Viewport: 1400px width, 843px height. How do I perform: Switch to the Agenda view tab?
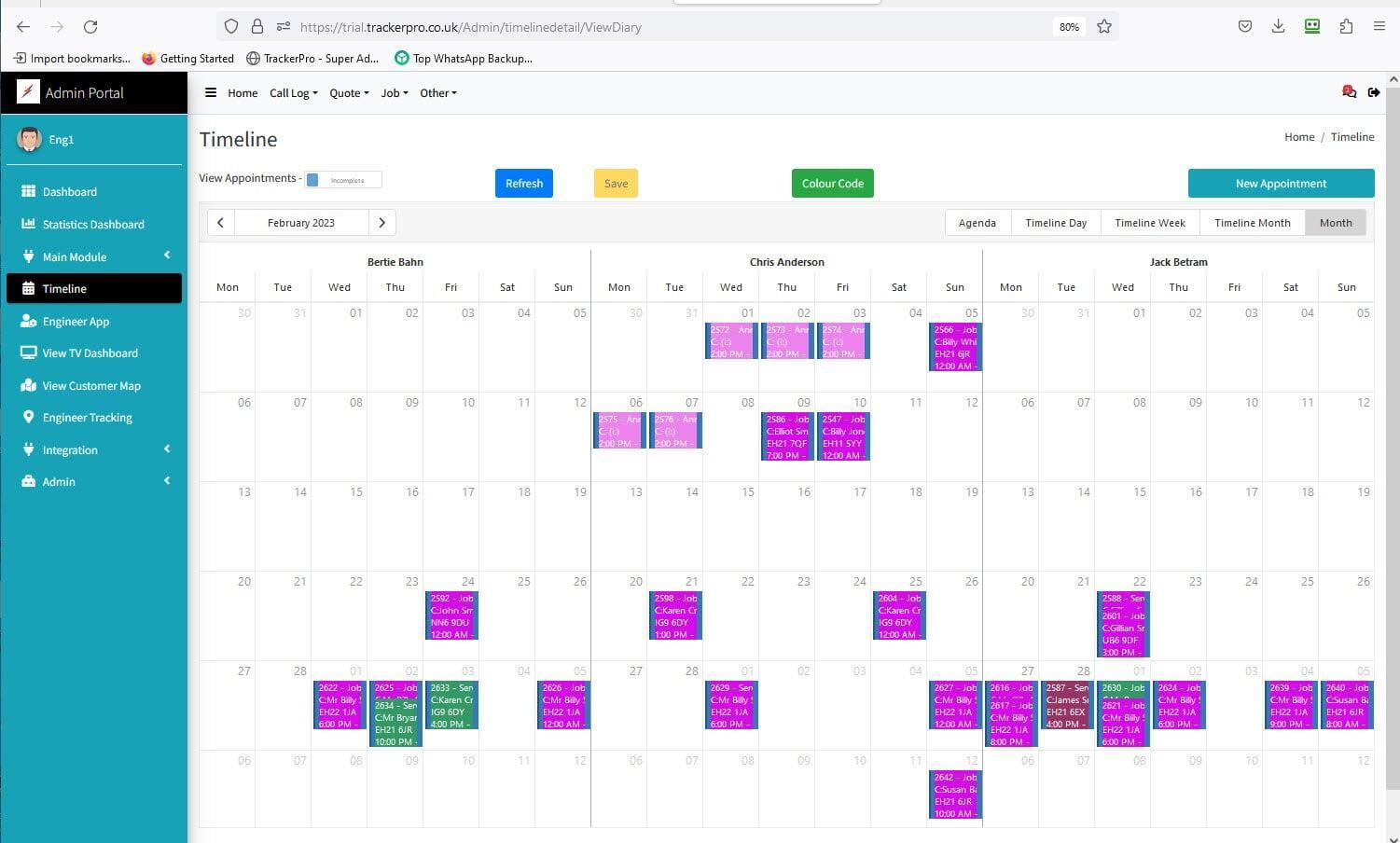point(977,223)
